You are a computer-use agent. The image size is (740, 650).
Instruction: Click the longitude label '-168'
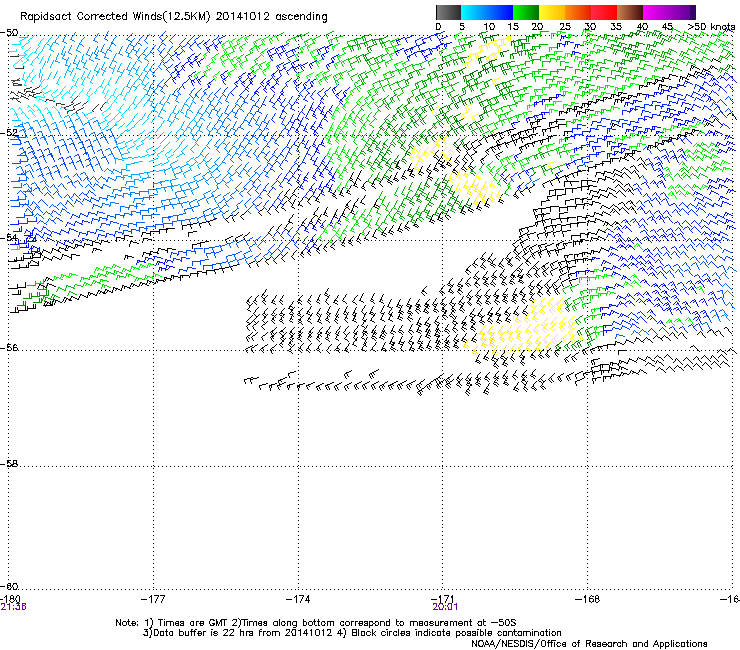(x=588, y=599)
